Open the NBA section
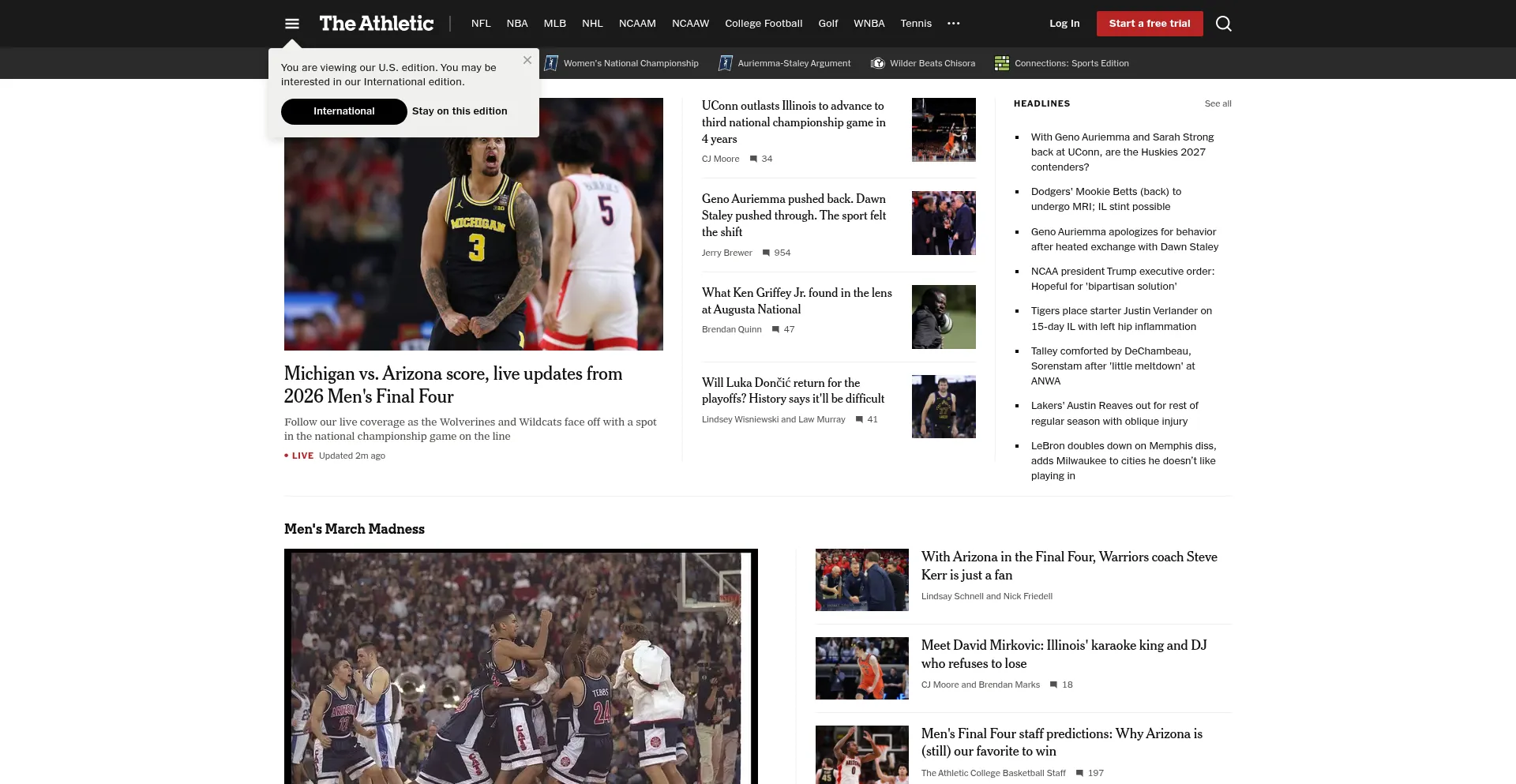The image size is (1516, 784). [x=517, y=24]
